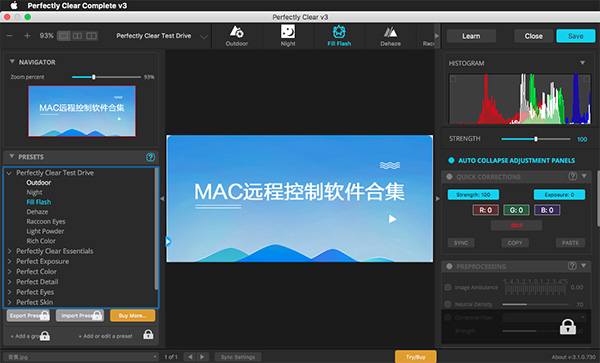Select the Raccoon Eyes preset

tap(46, 221)
